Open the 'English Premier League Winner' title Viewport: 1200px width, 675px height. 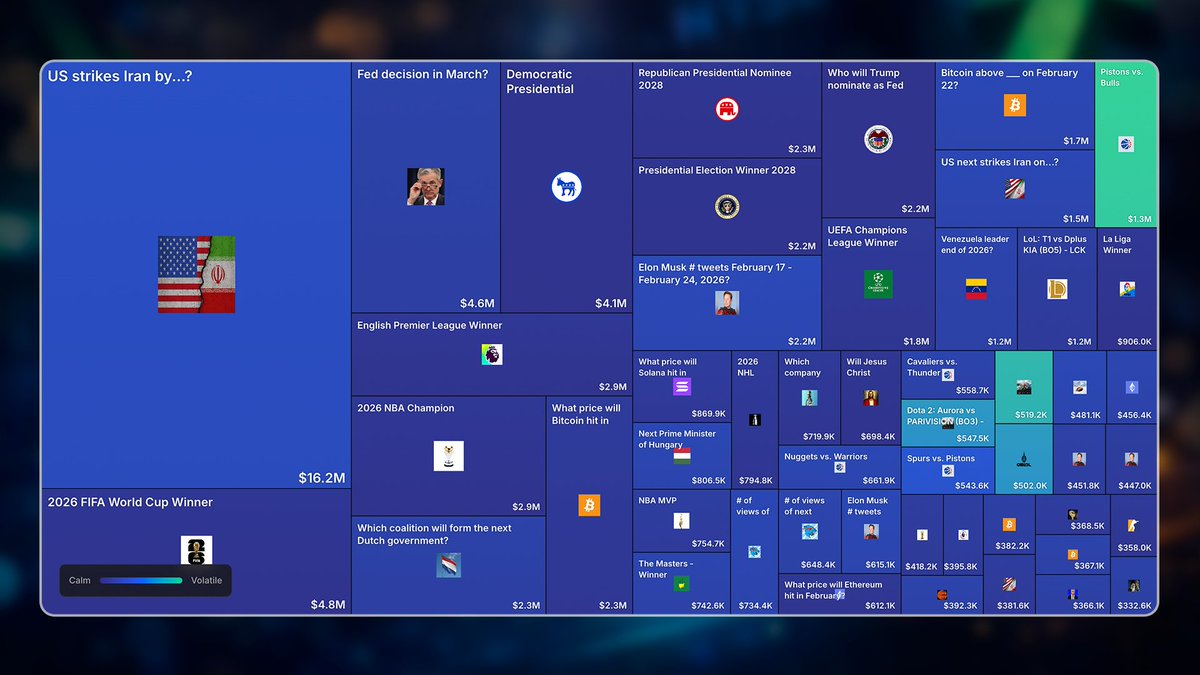429,325
